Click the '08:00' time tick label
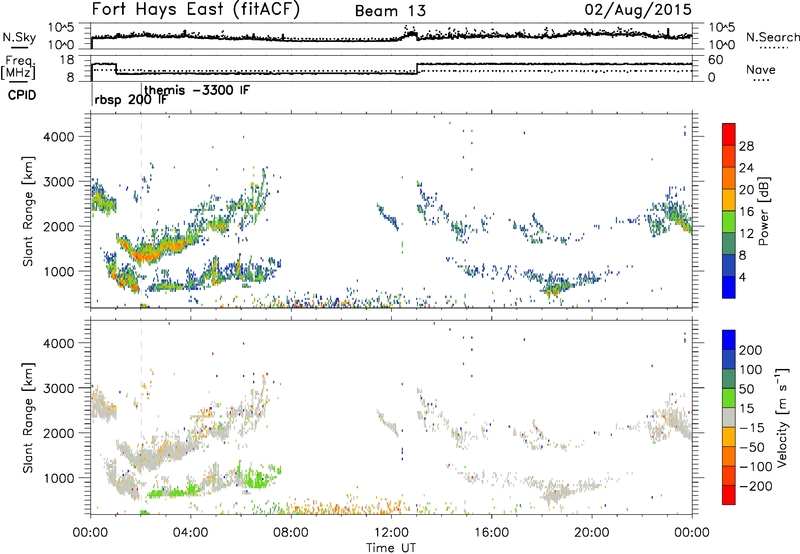Screen dimensions: 800x554 tap(291, 533)
